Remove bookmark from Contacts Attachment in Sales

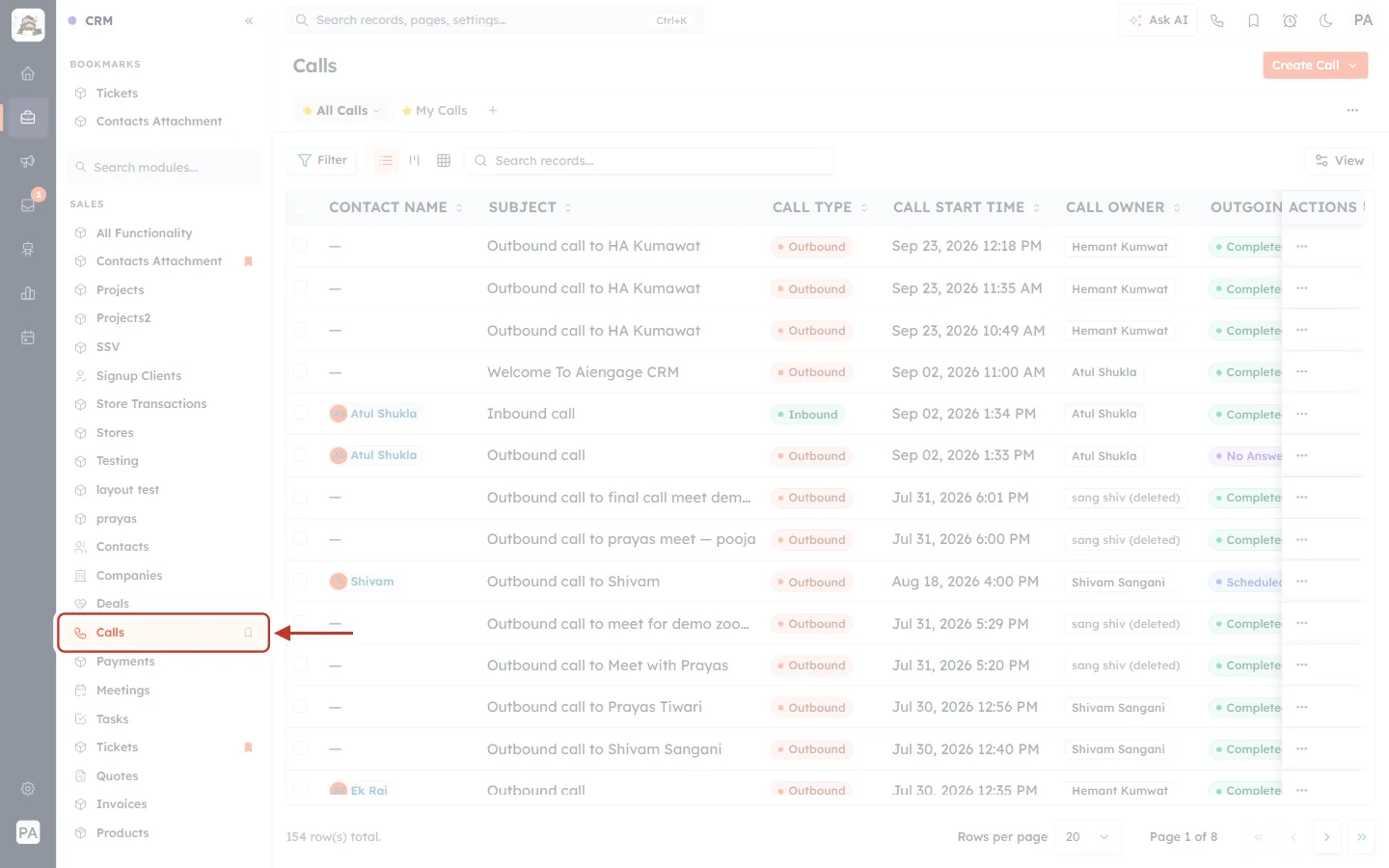click(248, 261)
